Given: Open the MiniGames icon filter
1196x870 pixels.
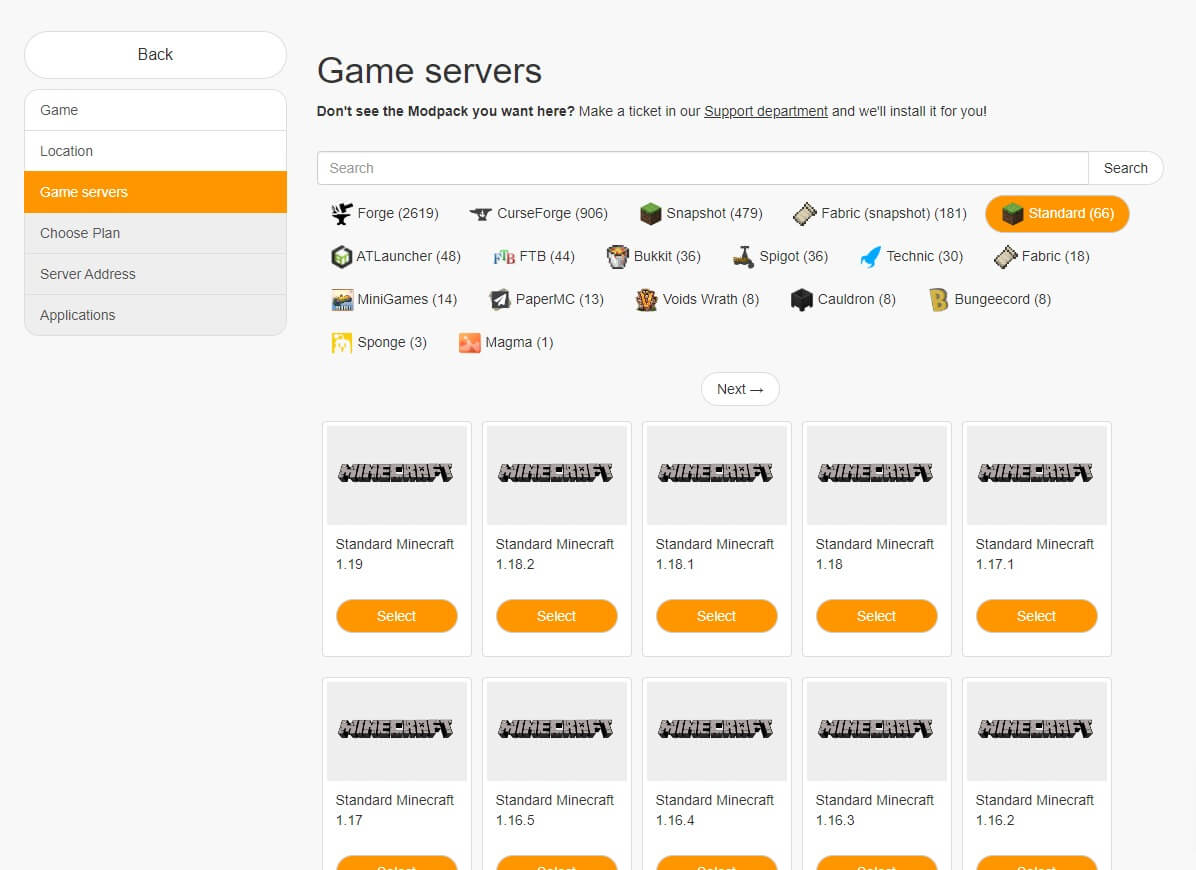Looking at the screenshot, I should (342, 300).
